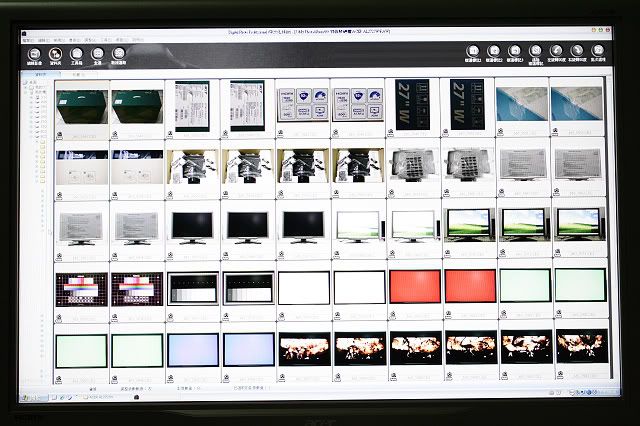The image size is (640, 426).
Task: Click the Select All toolbar icon
Action: click(98, 55)
